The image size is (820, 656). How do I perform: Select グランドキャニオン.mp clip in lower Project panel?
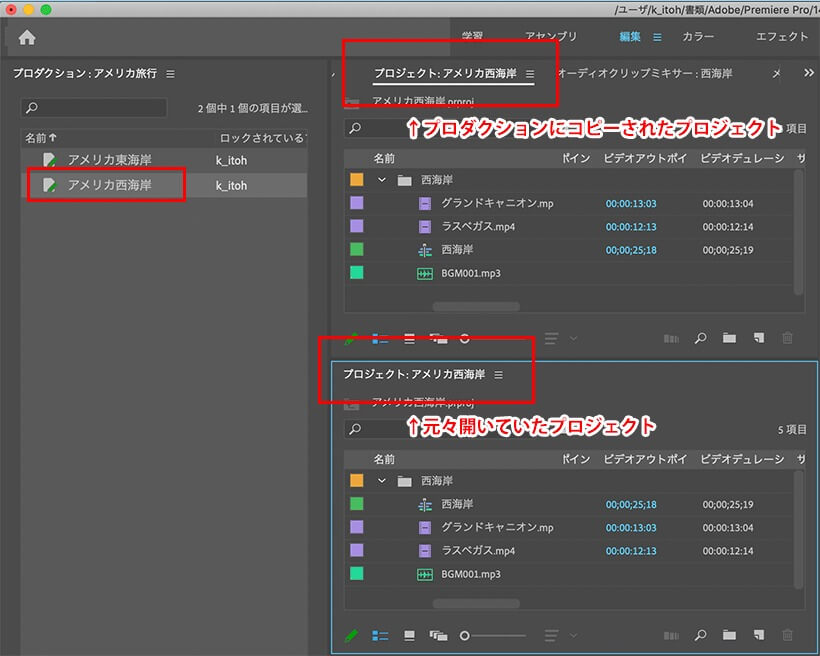497,527
